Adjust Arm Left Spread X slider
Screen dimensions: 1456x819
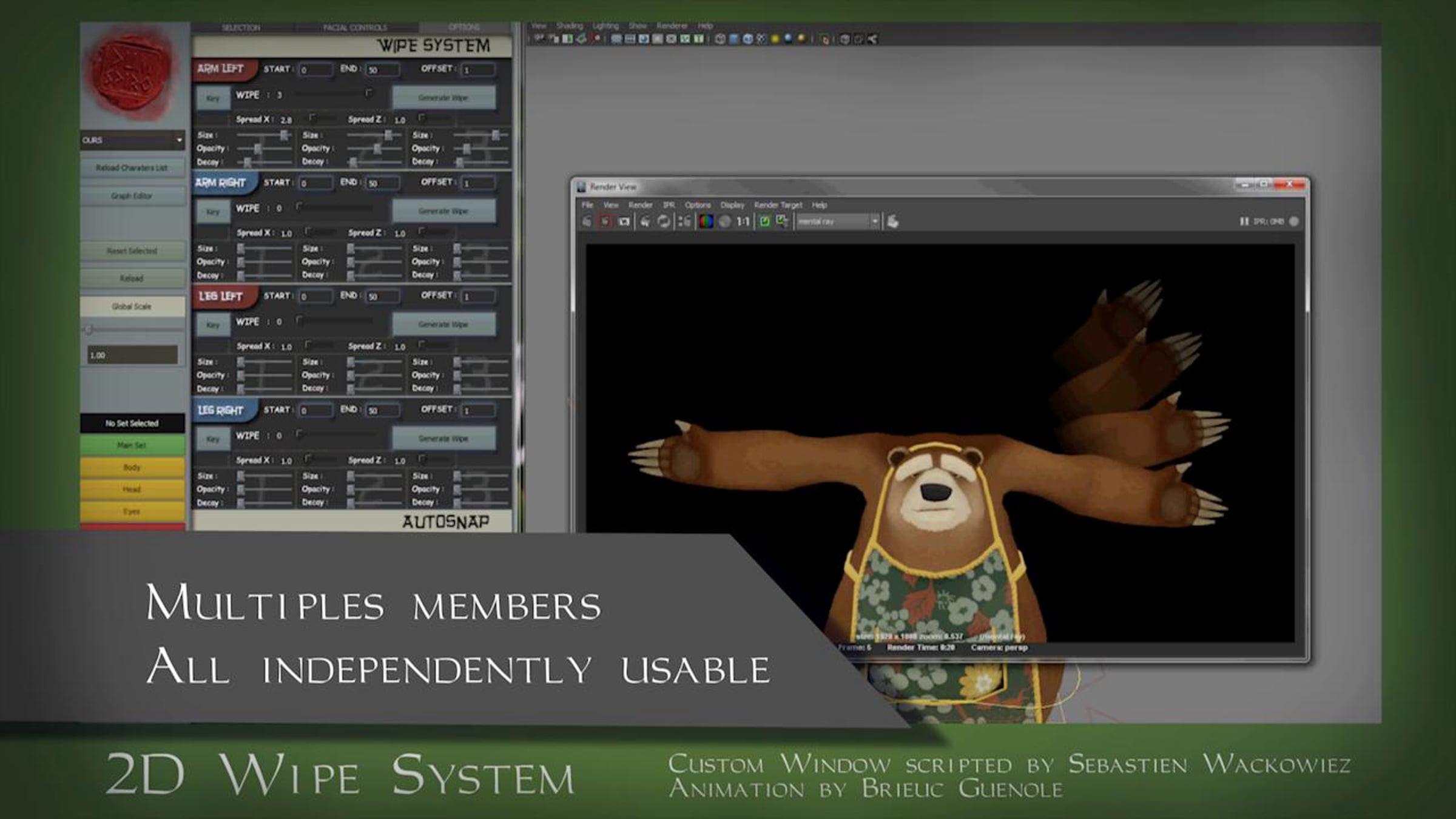click(322, 118)
